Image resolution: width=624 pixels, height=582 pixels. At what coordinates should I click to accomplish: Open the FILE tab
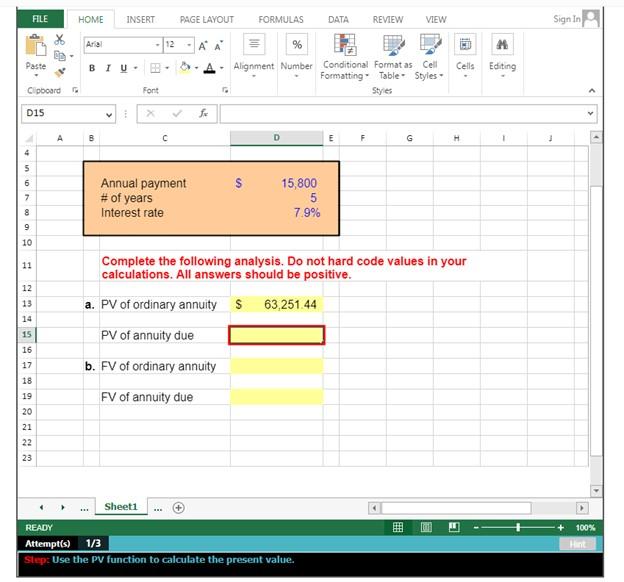point(40,19)
